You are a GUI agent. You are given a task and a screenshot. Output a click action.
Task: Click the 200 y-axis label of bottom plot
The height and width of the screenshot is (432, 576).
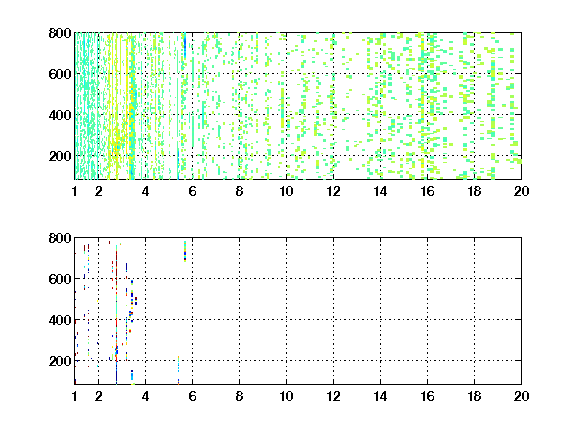point(60,361)
